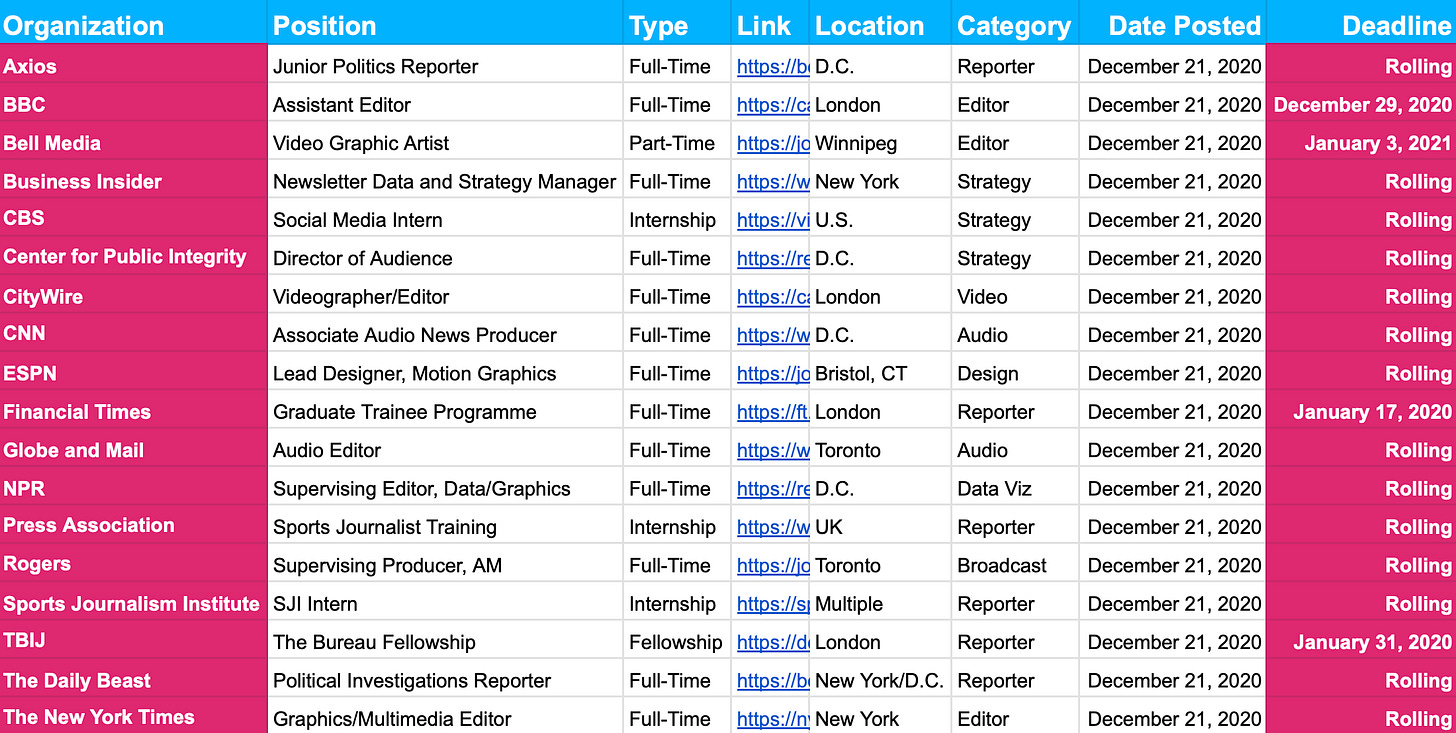1456x733 pixels.
Task: Select the Location column header
Action: tap(880, 22)
